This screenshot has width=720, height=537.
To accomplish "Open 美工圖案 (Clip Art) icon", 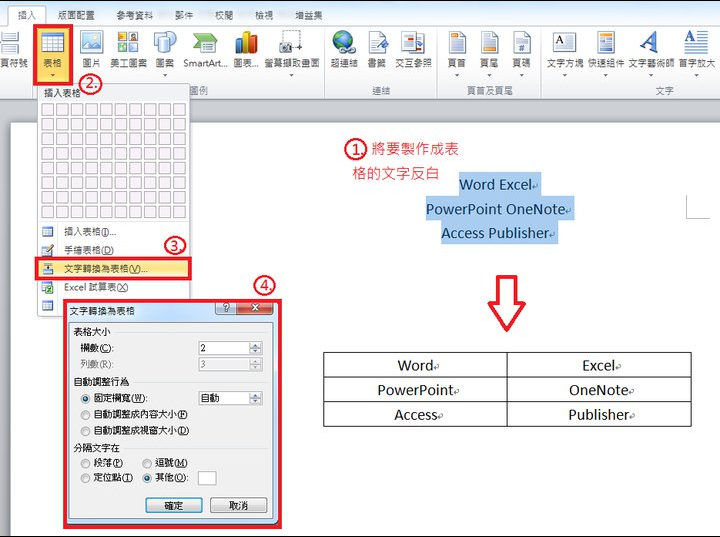I will tap(128, 42).
